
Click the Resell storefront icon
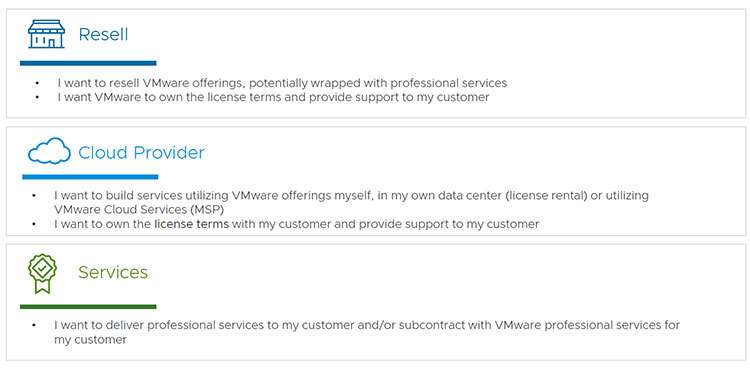[x=46, y=34]
